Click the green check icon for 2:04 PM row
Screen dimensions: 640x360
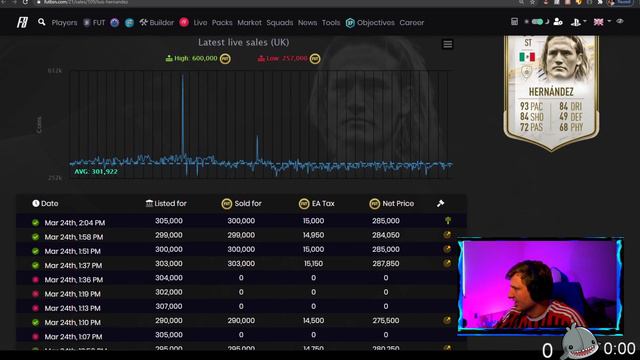[36, 222]
